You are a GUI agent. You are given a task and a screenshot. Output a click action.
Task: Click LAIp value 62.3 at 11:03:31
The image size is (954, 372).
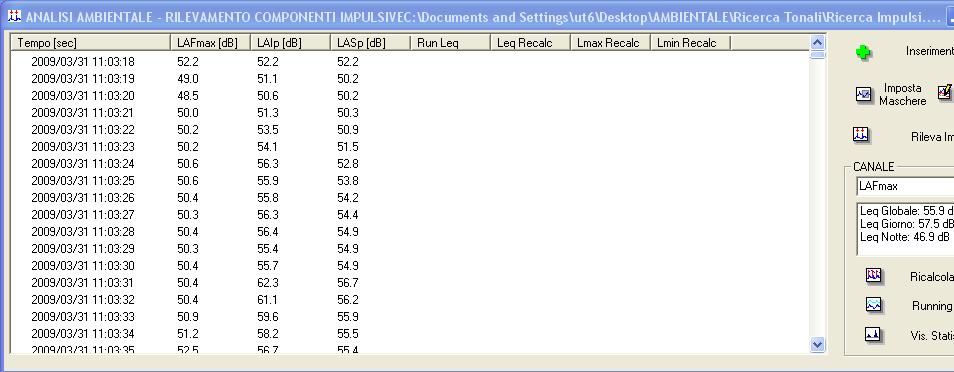tap(268, 283)
